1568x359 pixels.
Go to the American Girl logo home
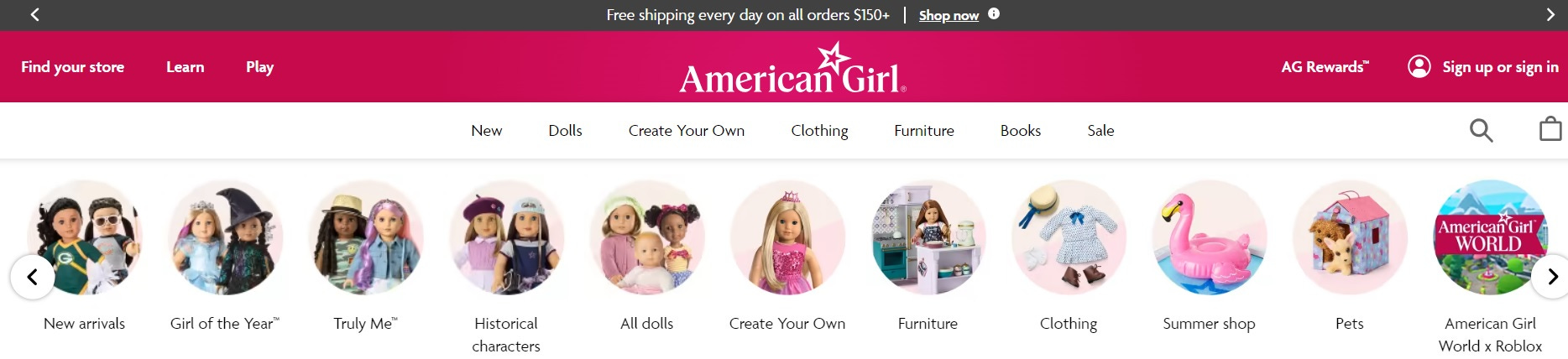tap(793, 68)
